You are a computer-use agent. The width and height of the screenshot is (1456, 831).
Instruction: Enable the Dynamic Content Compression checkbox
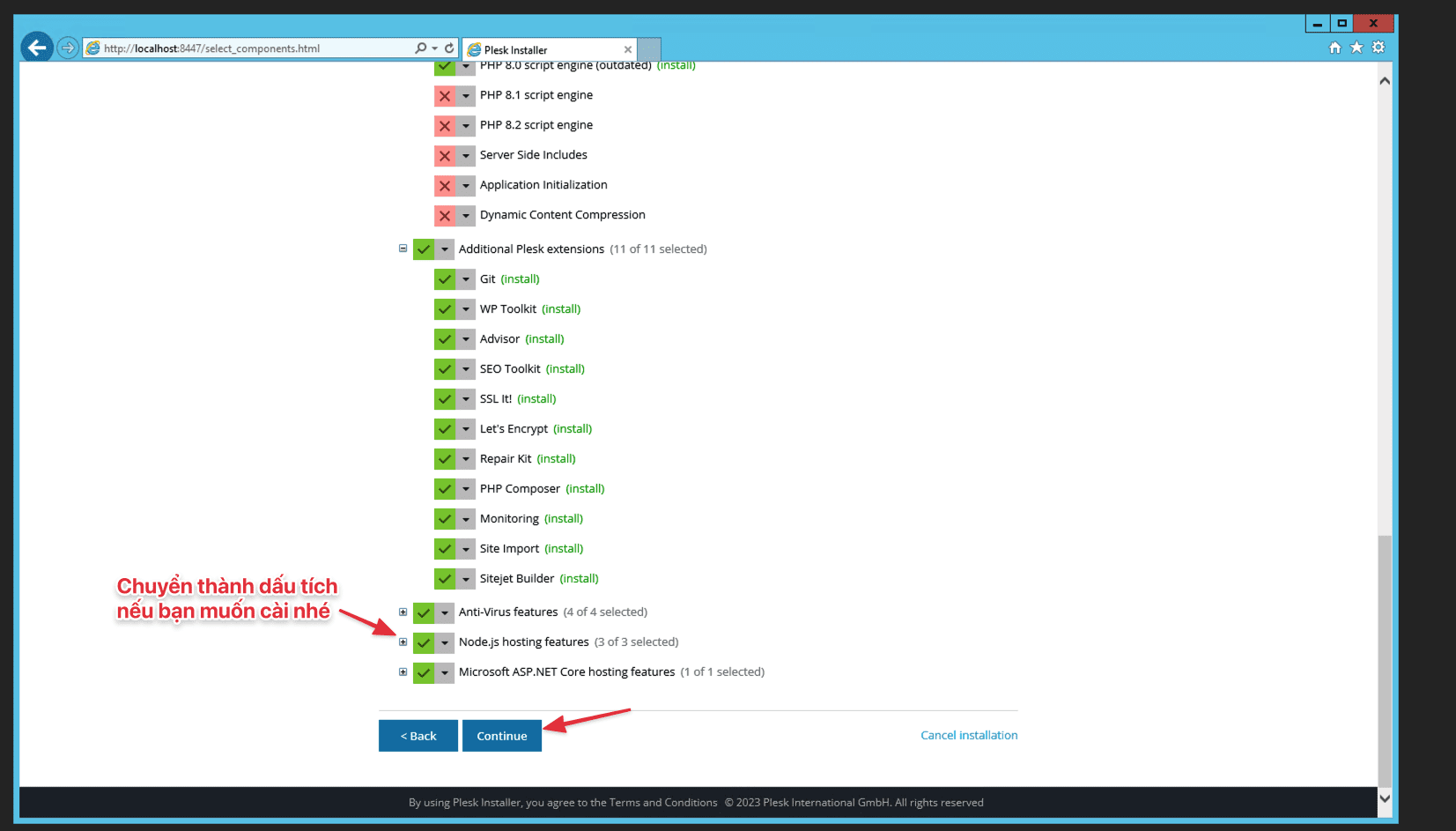click(445, 216)
